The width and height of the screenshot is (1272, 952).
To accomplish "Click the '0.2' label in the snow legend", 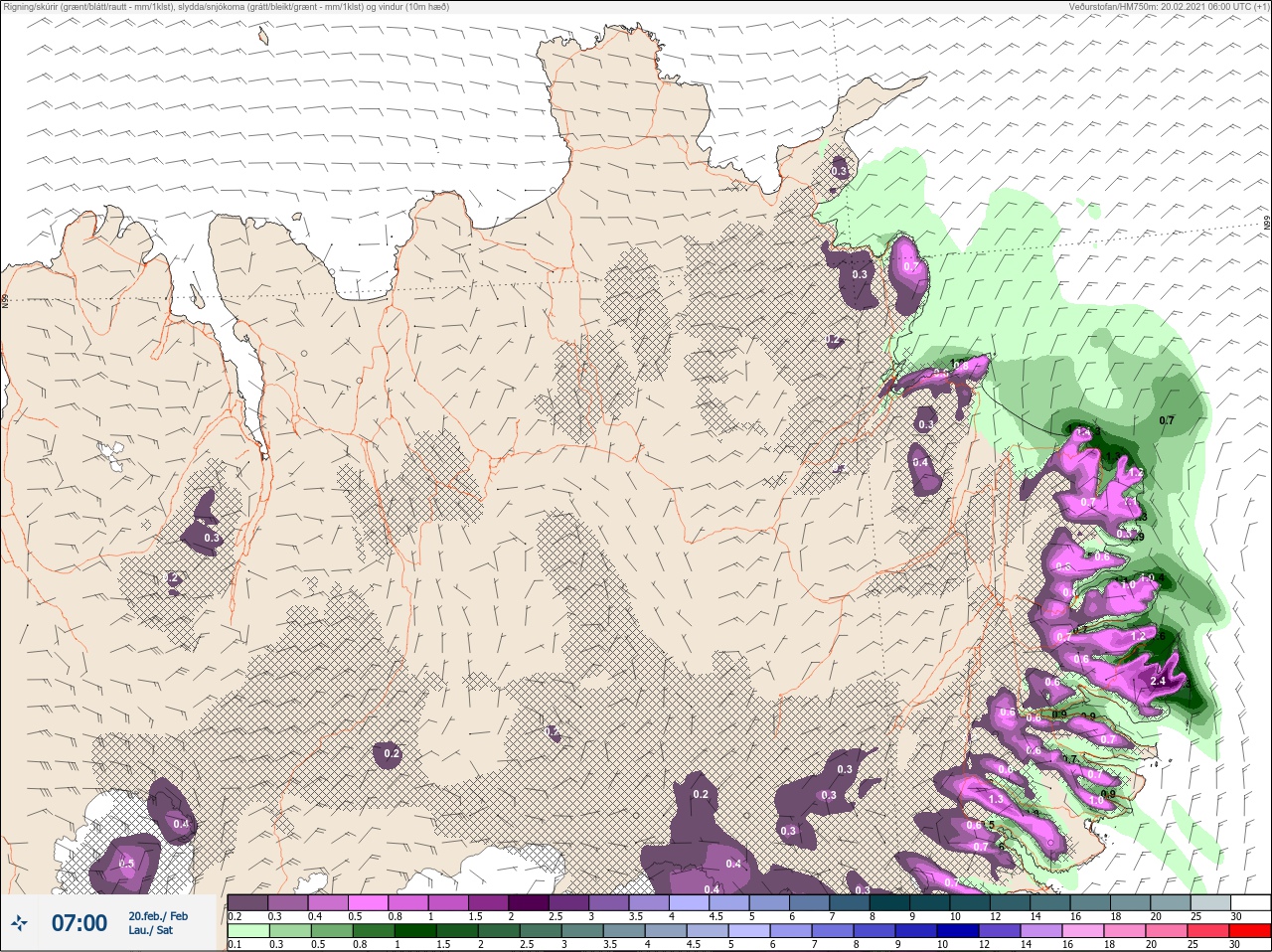I will point(235,916).
